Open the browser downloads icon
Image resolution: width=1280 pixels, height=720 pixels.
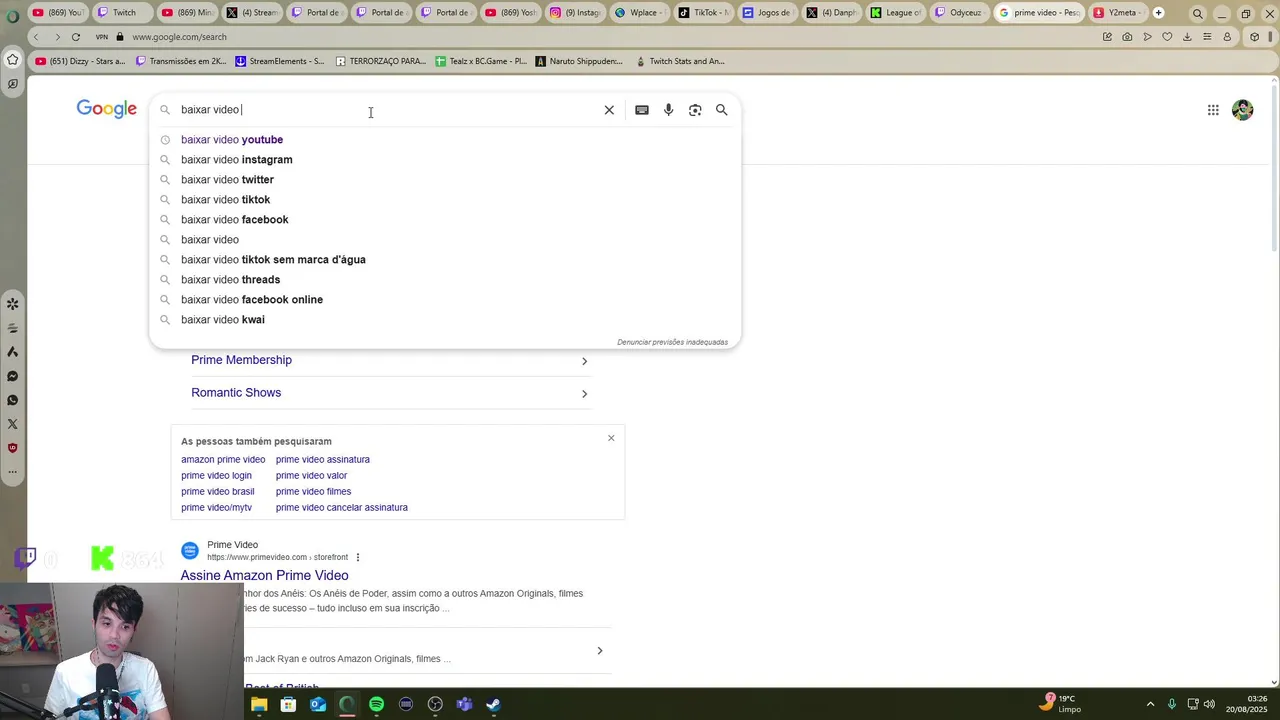(1187, 37)
